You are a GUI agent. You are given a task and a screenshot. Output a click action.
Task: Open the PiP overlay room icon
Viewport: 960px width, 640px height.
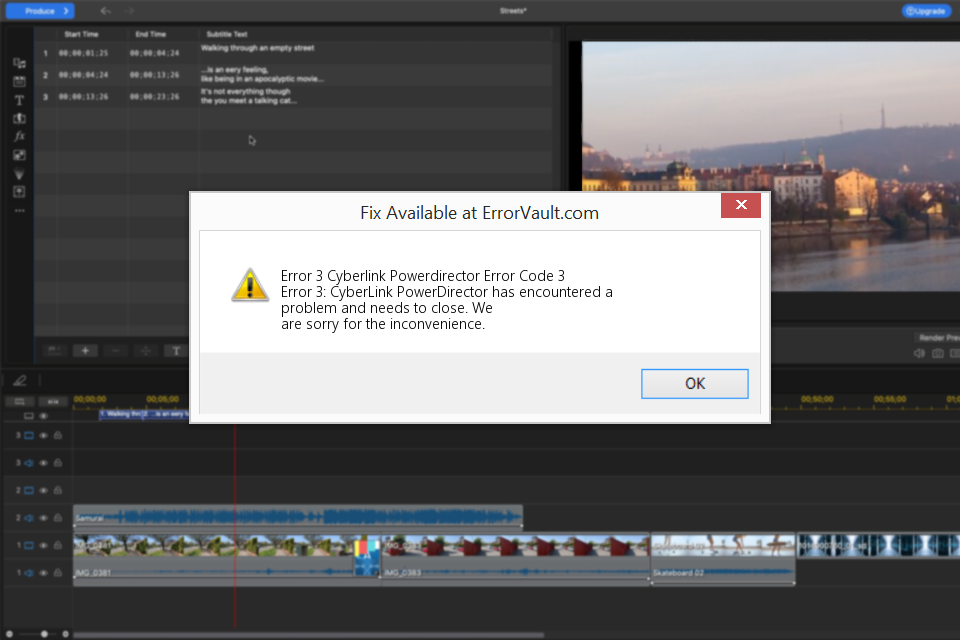coord(20,155)
